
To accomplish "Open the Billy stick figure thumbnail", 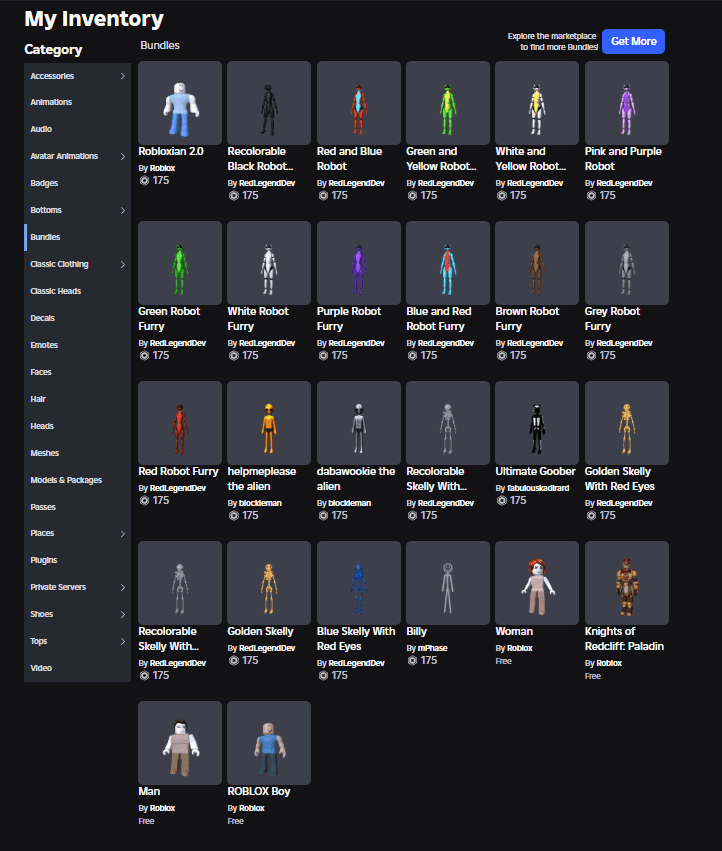I will pos(448,583).
